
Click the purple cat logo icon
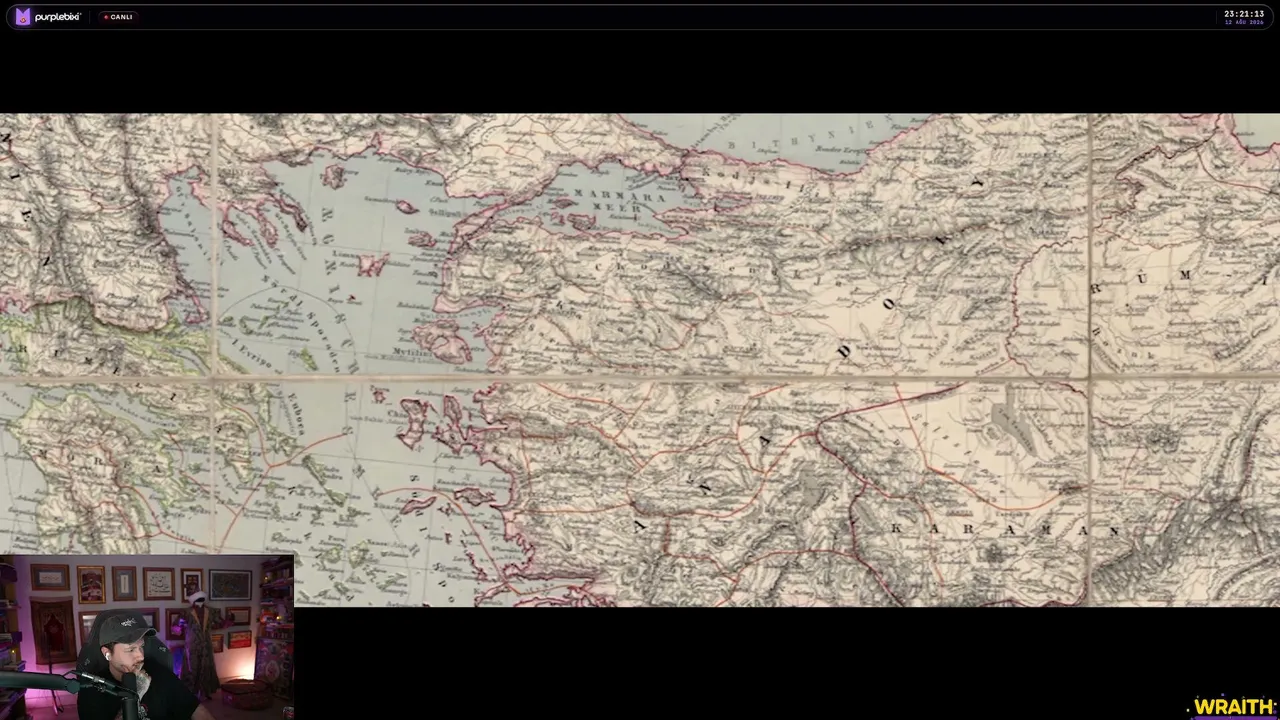coord(22,17)
